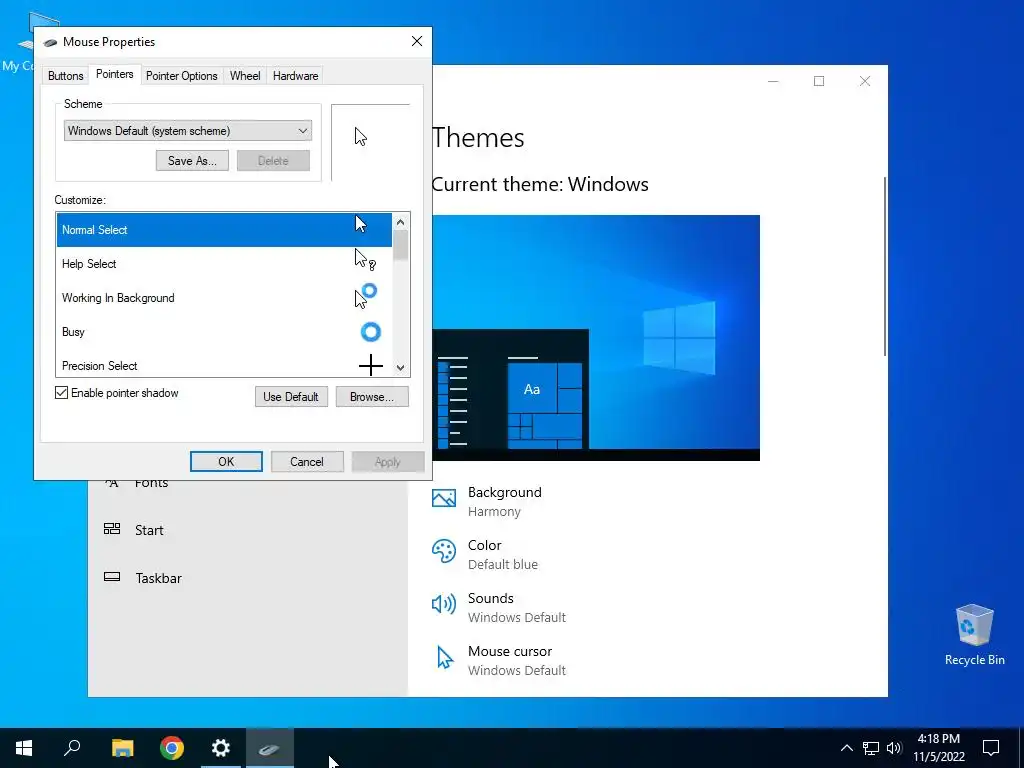
Task: Click the Taskbar sidebar icon
Action: coord(112,577)
